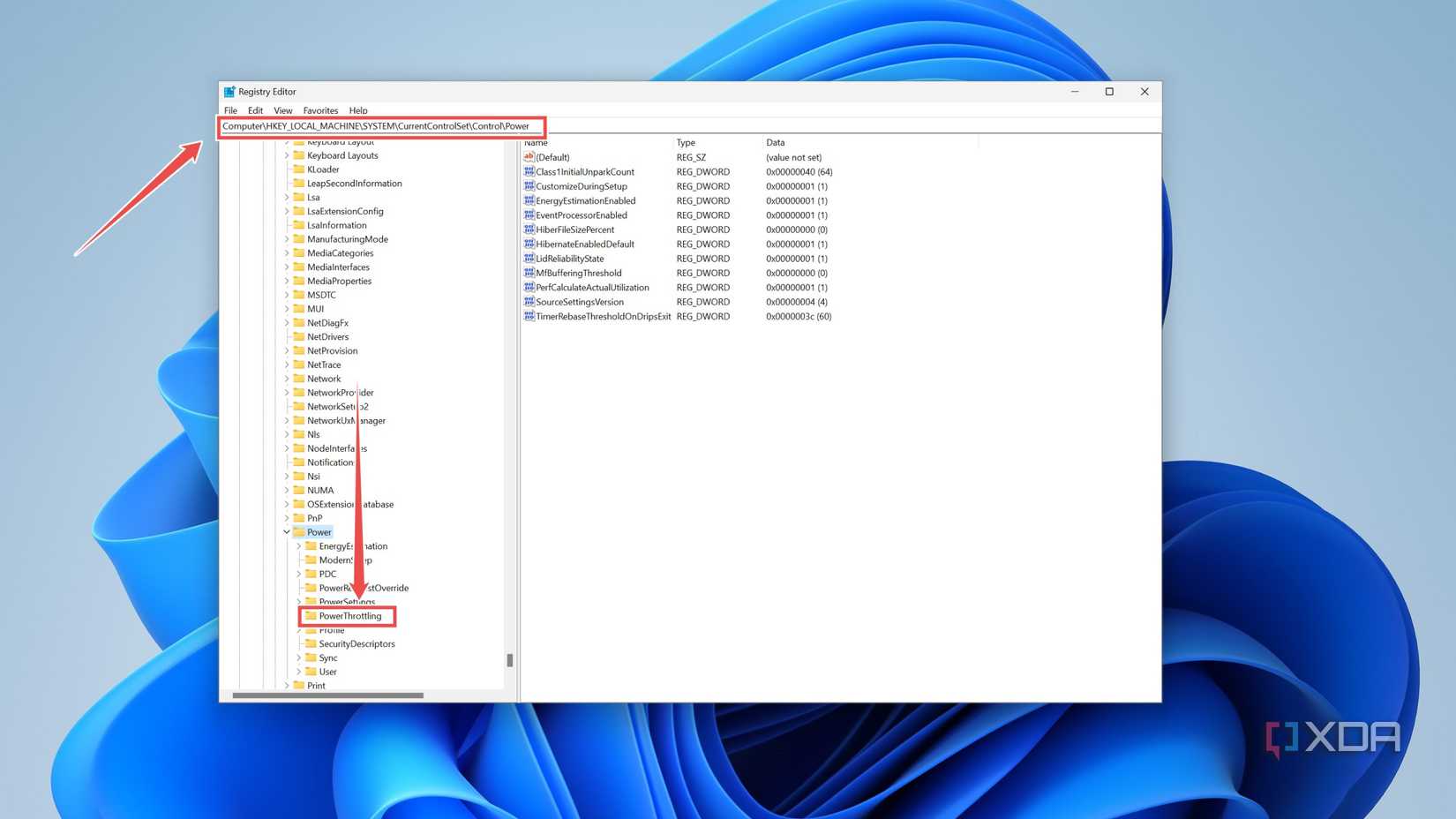The image size is (1456, 819).
Task: Click the NUMA folder icon
Action: (299, 491)
